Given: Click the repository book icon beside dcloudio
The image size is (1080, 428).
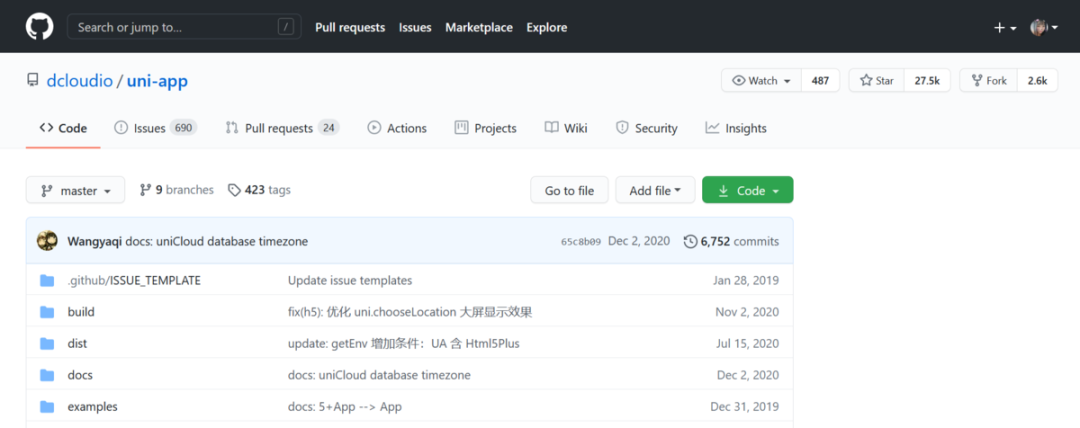Looking at the screenshot, I should (33, 81).
